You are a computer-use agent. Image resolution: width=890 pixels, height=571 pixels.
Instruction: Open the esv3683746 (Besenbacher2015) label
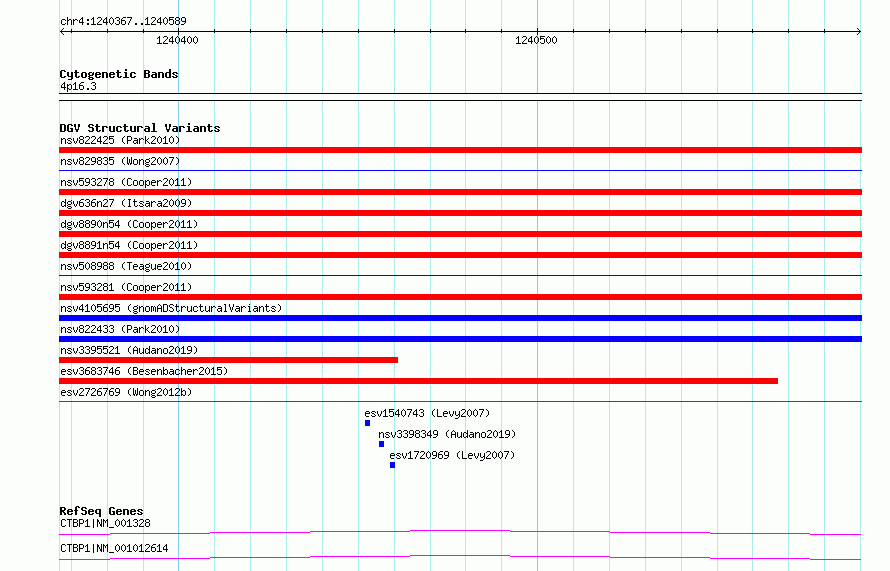(144, 371)
